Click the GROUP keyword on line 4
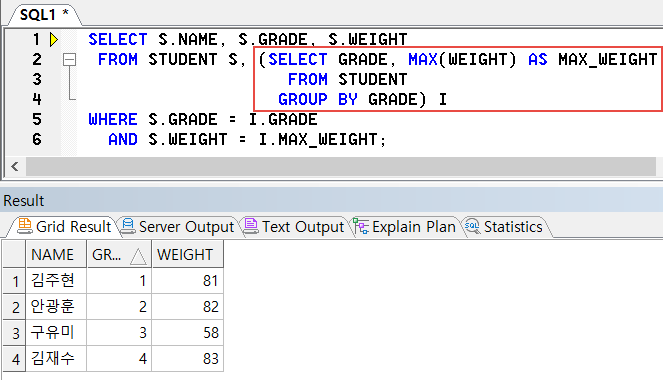663x380 pixels. point(303,100)
